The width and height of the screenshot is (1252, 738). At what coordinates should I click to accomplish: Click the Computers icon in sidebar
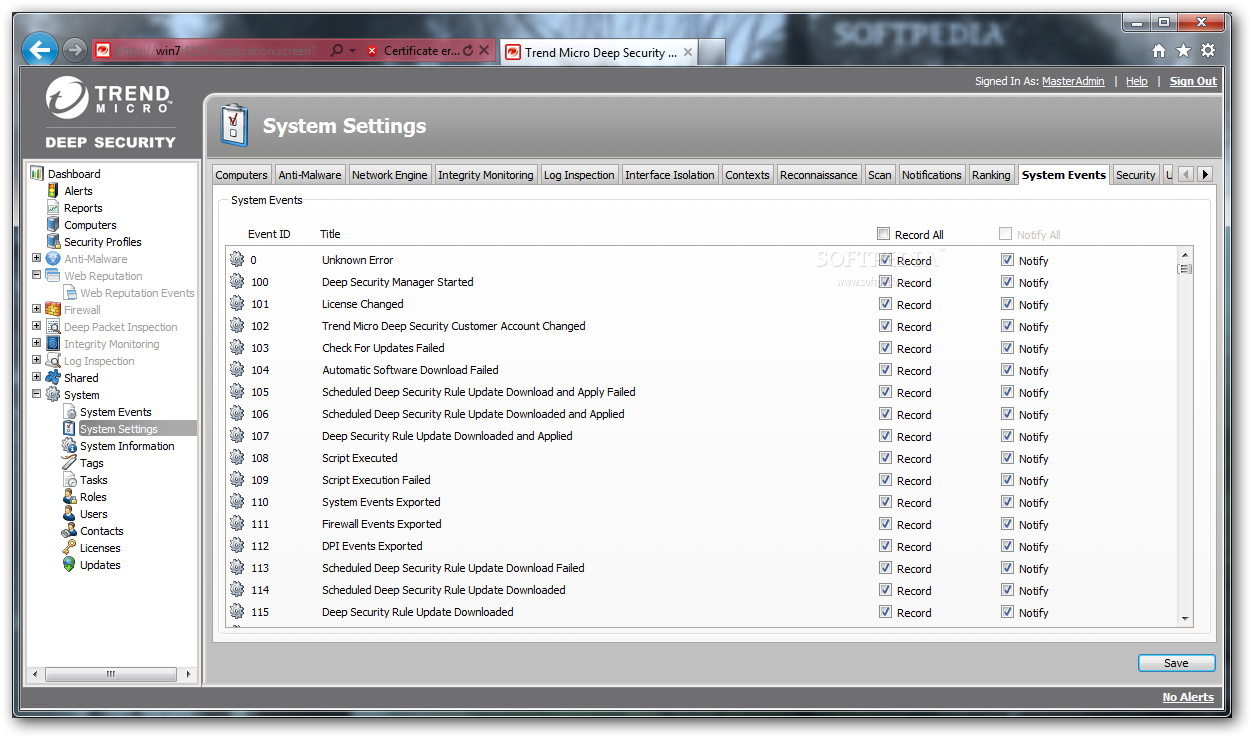pos(53,225)
